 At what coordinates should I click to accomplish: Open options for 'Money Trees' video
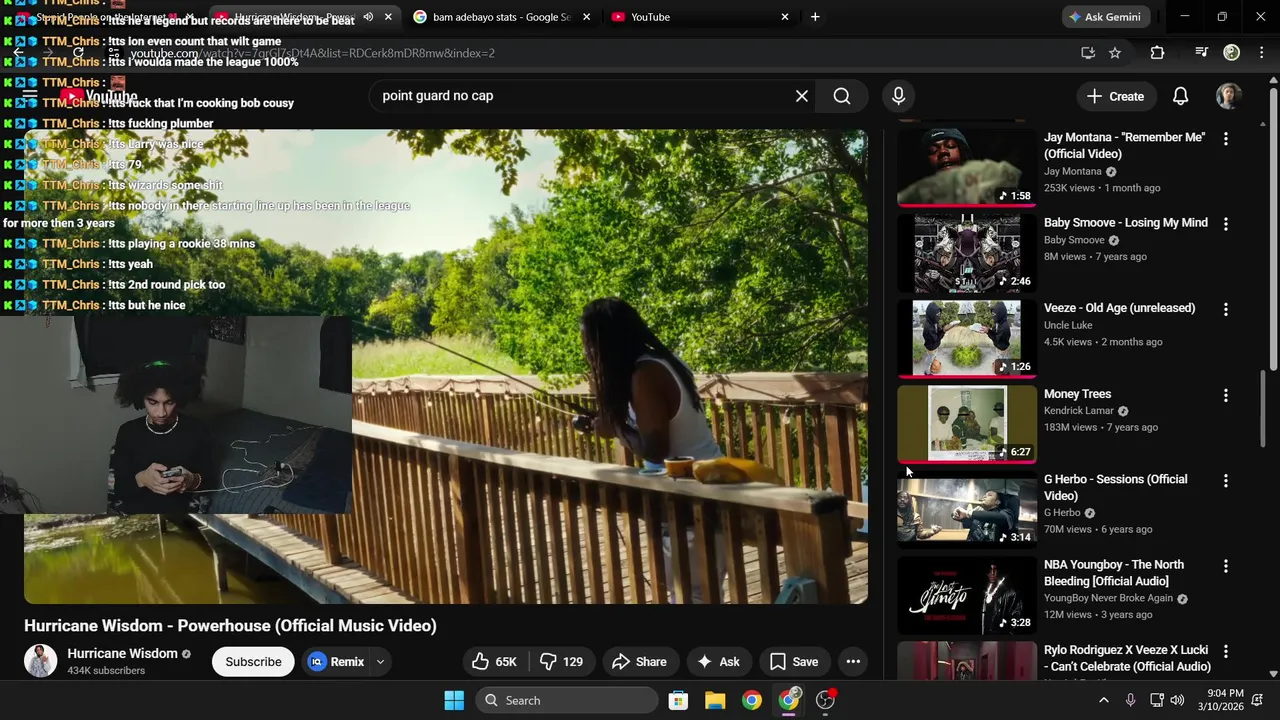[1225, 395]
